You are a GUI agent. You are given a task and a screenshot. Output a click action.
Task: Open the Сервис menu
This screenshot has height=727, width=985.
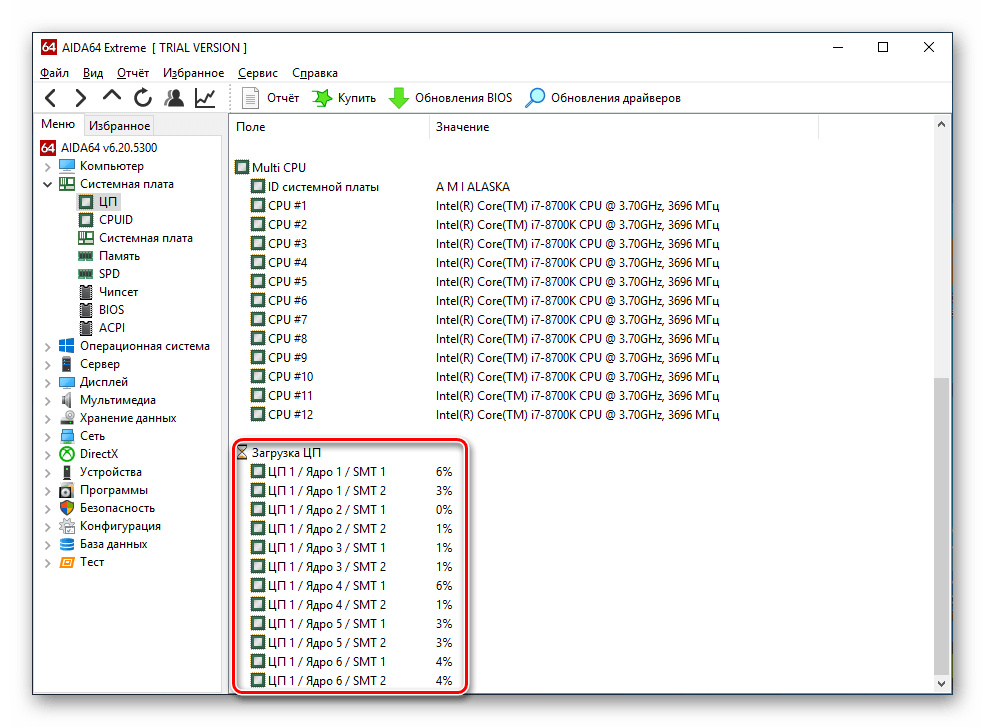coord(258,73)
